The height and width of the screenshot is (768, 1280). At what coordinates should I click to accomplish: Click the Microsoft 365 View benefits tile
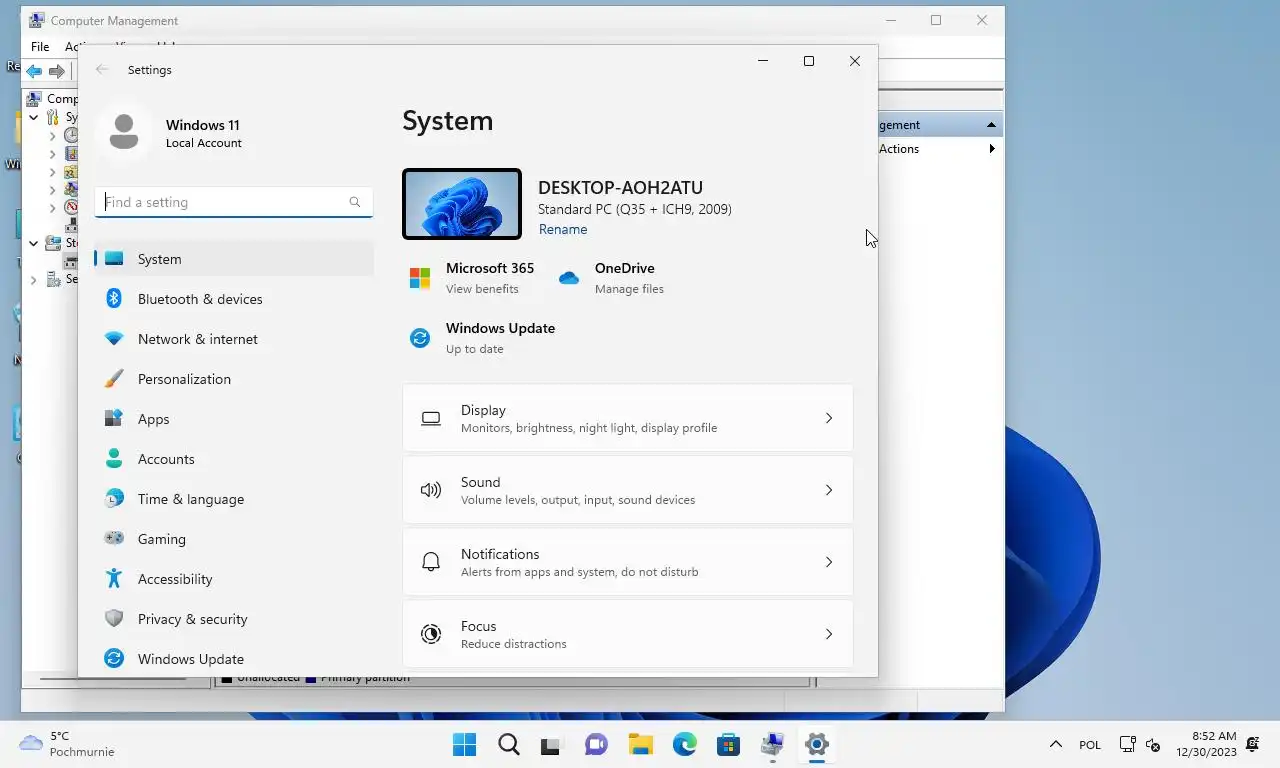click(471, 278)
